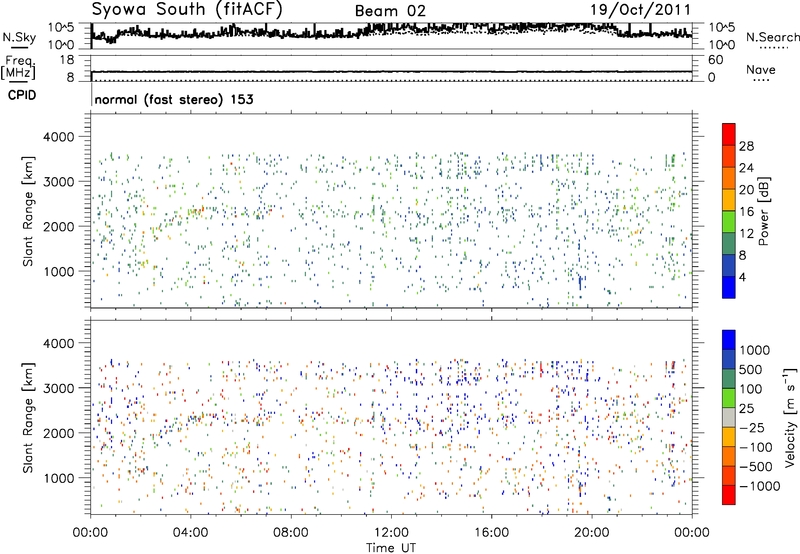
Task: Click the frequency trace line in the Freq panel
Action: (x=391, y=72)
